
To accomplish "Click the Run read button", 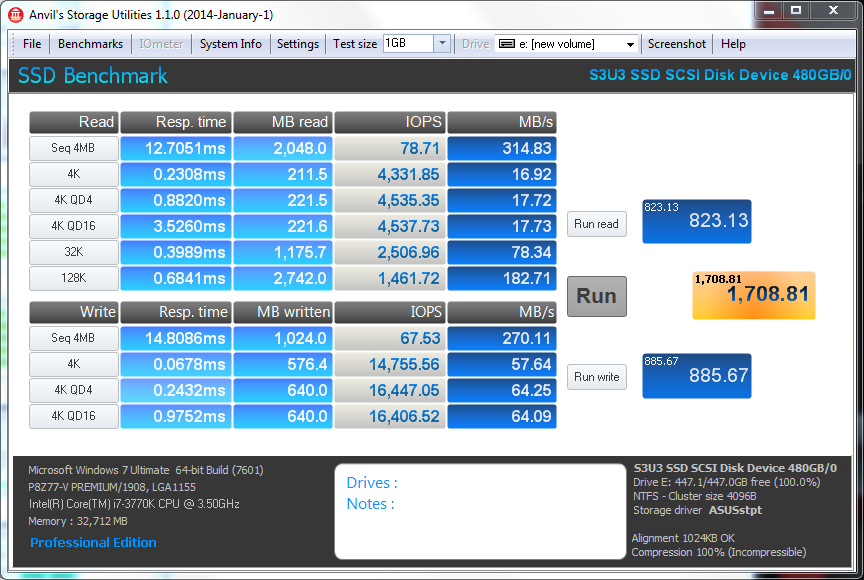I will click(597, 224).
